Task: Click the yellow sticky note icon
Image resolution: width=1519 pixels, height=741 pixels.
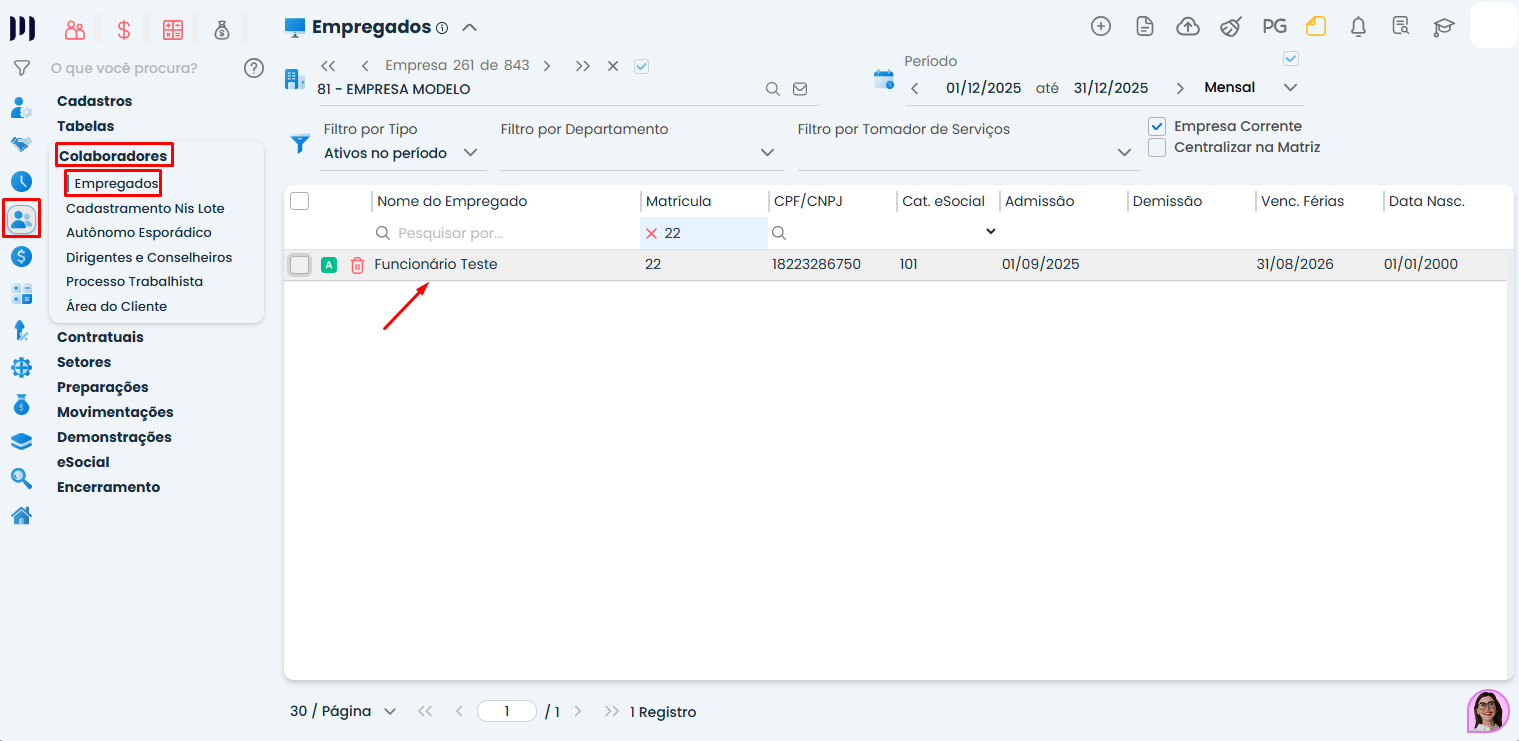Action: [x=1316, y=27]
